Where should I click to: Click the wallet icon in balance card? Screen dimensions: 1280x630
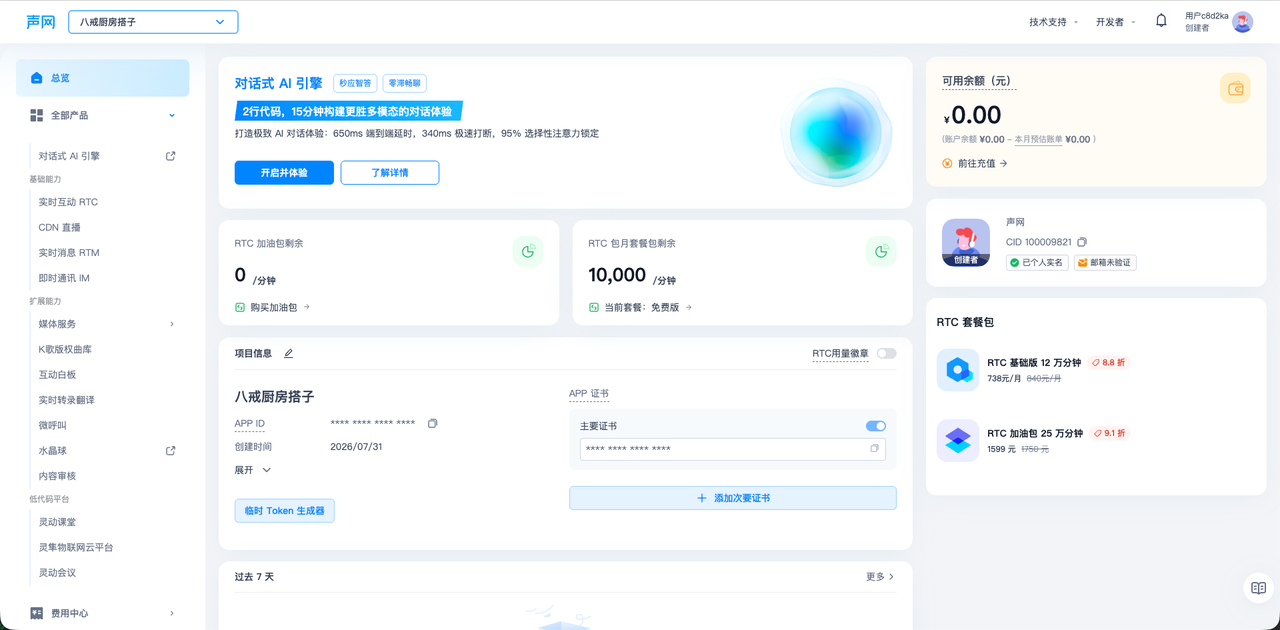click(x=1235, y=89)
